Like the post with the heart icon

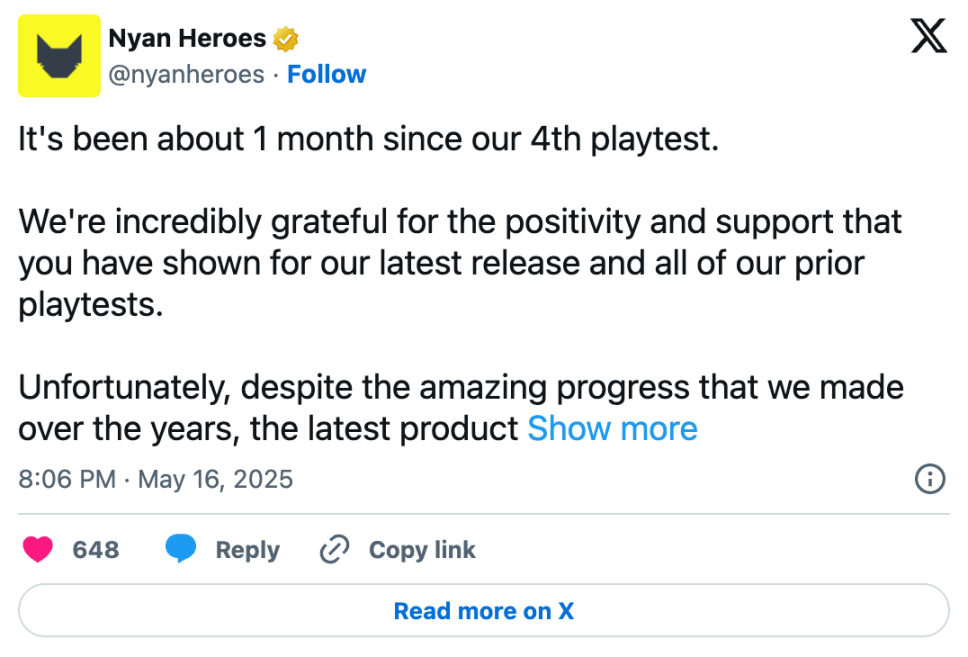pyautogui.click(x=38, y=549)
